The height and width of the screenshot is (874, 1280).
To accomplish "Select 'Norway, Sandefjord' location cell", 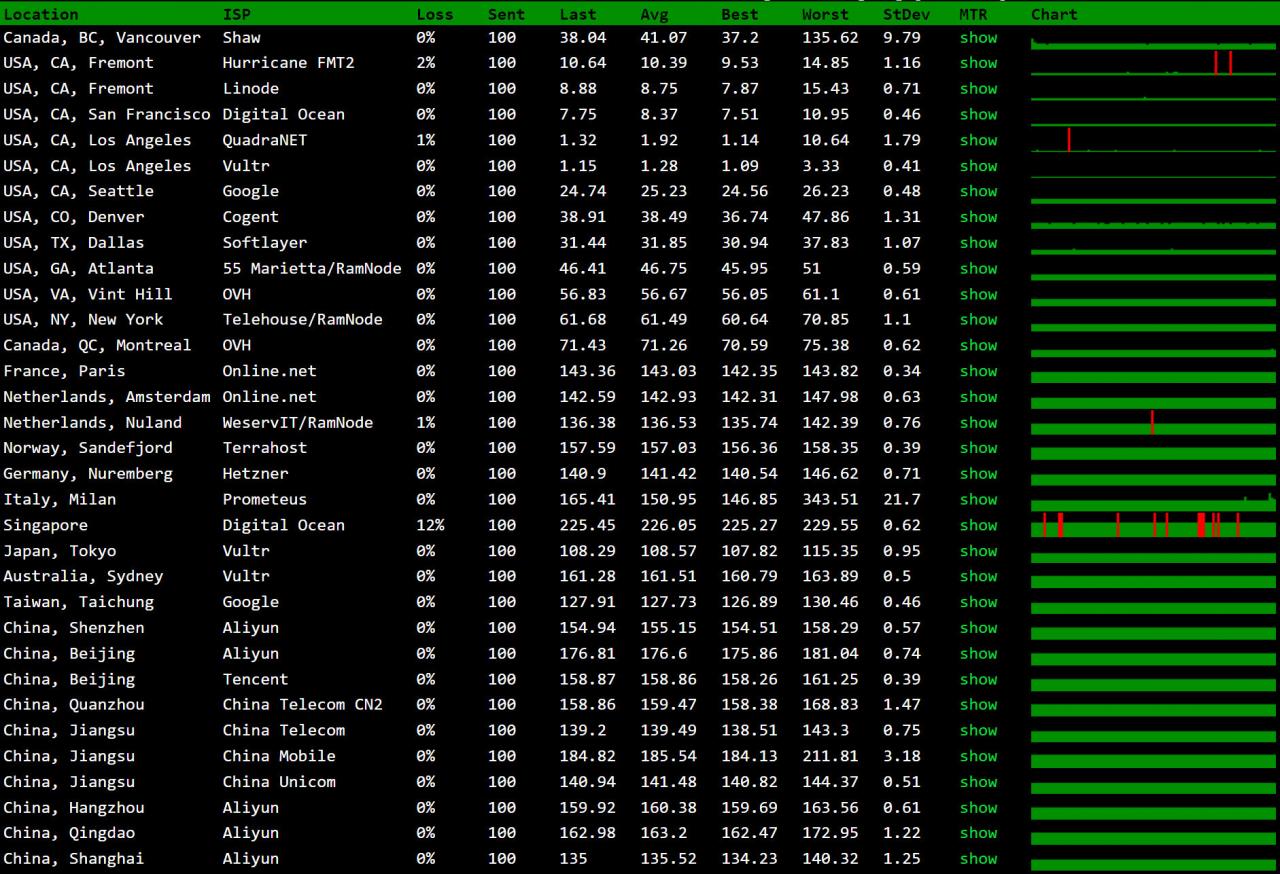I will [88, 448].
